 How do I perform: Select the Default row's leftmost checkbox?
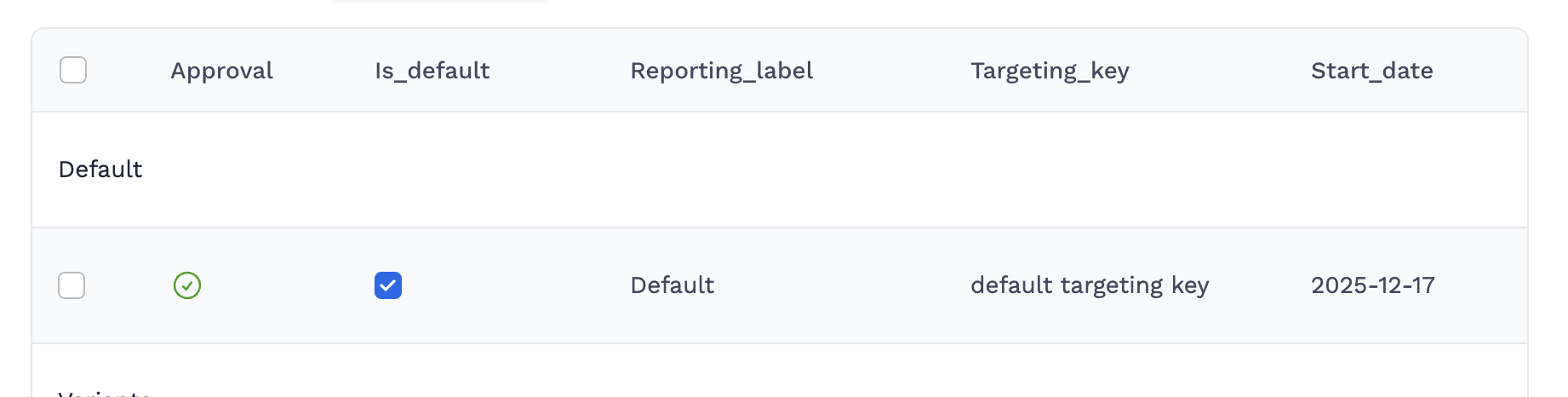[x=72, y=285]
